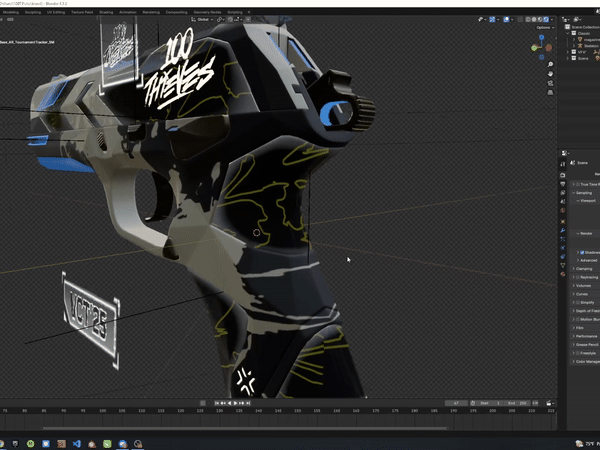Viewport: 600px width, 450px height.
Task: Open the overlays options dropdown arrow
Action: click(512, 19)
